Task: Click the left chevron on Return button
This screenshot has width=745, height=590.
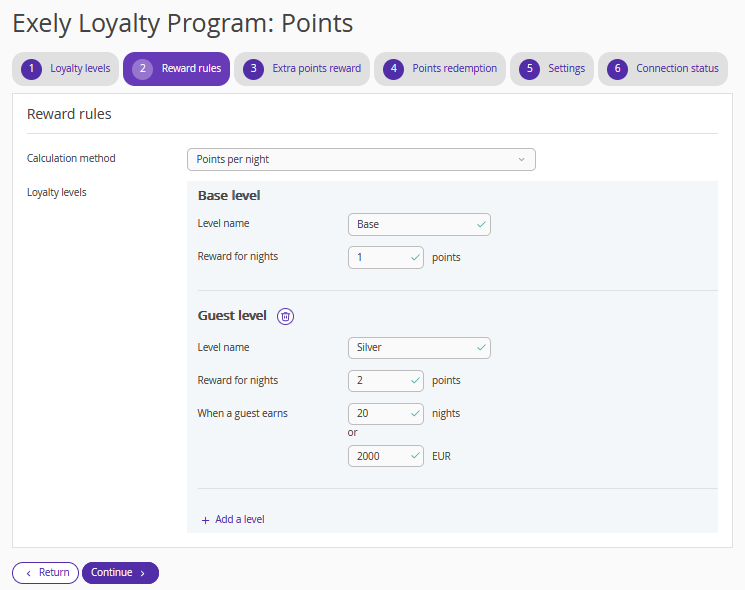Action: (29, 573)
